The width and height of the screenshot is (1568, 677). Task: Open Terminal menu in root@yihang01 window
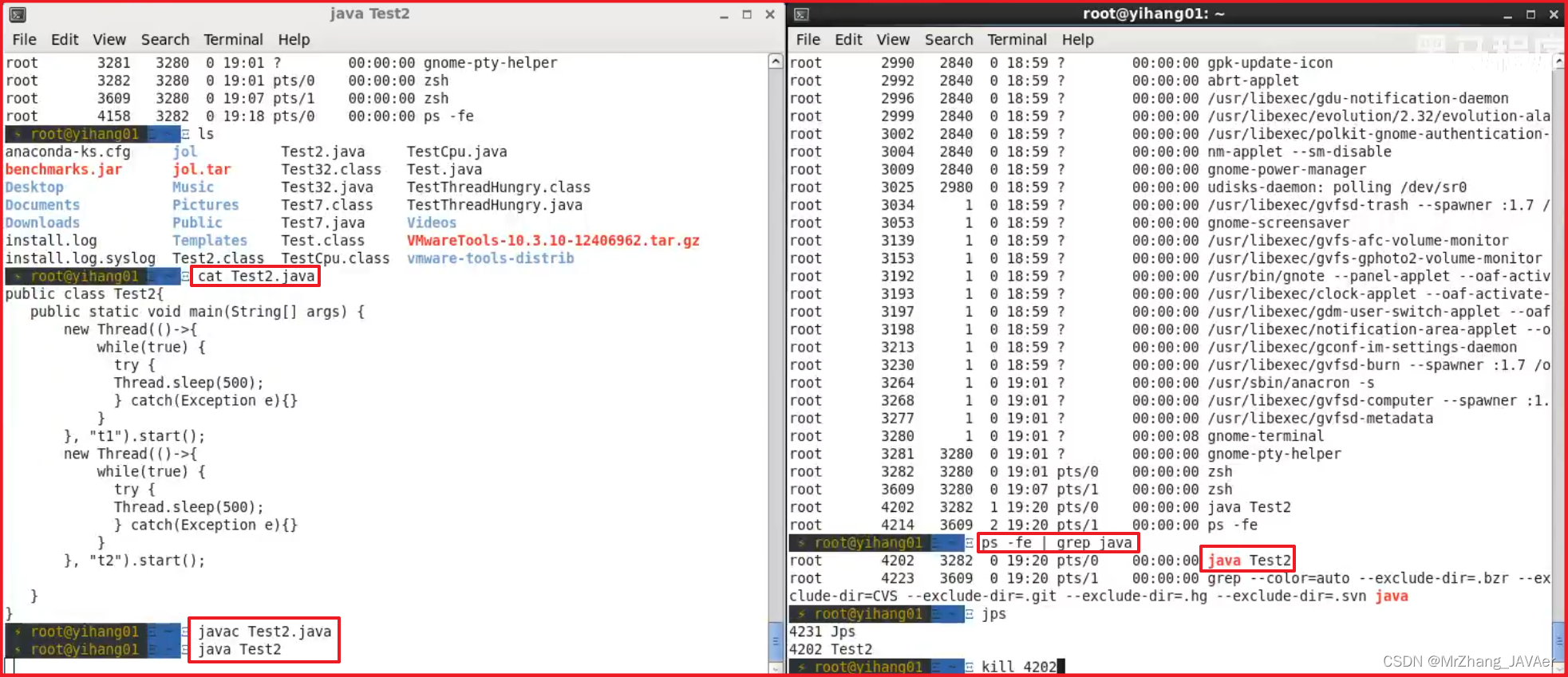1017,39
